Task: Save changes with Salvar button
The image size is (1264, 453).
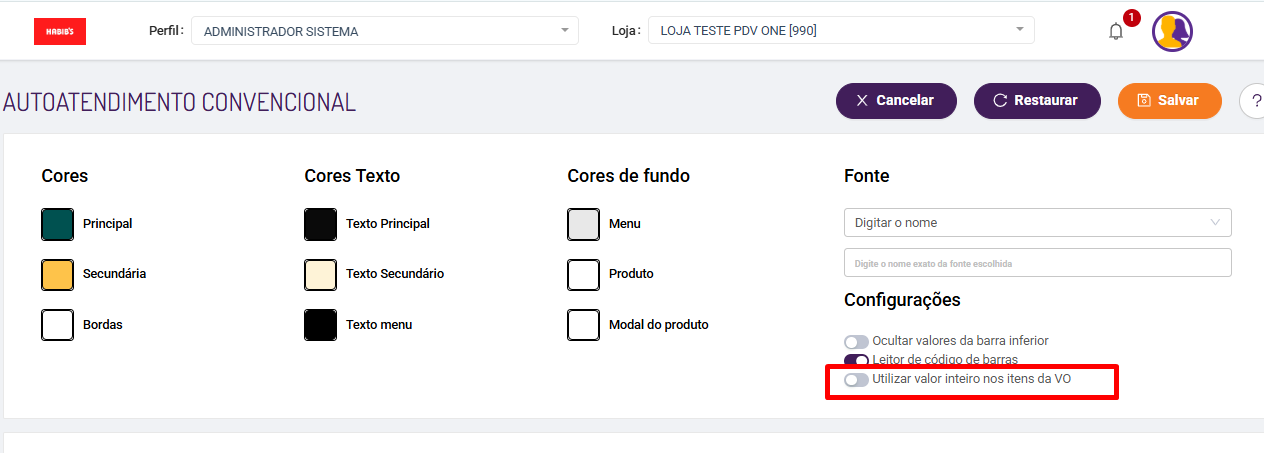Action: pos(1169,101)
